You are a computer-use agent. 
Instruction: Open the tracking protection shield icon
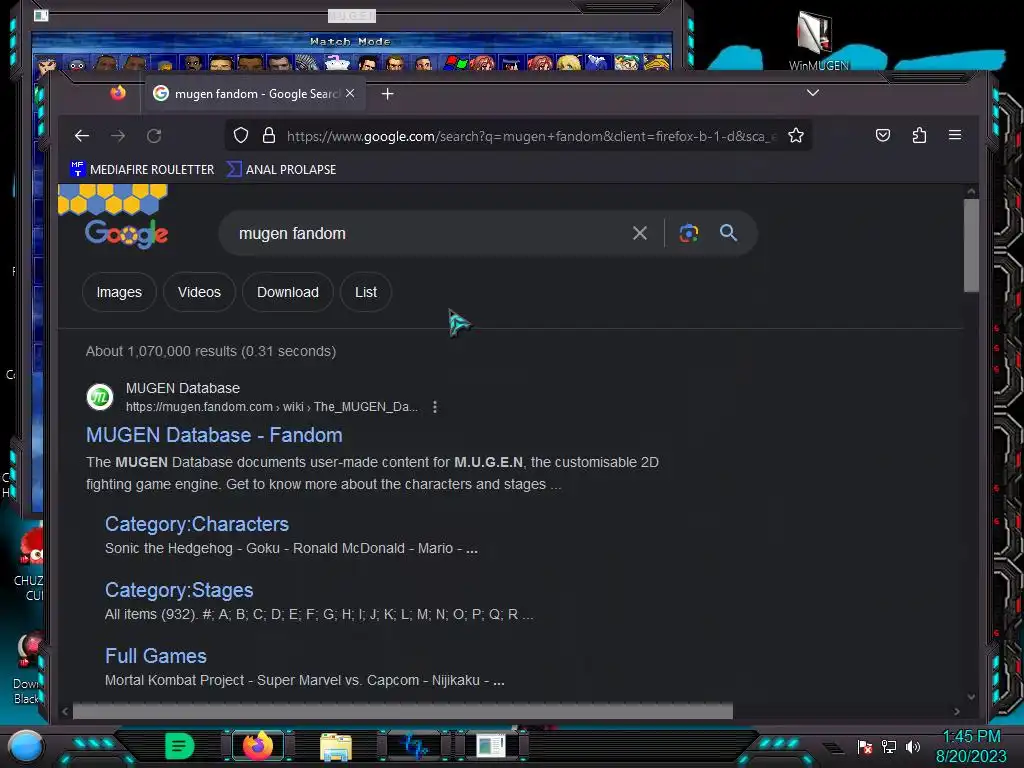point(241,135)
